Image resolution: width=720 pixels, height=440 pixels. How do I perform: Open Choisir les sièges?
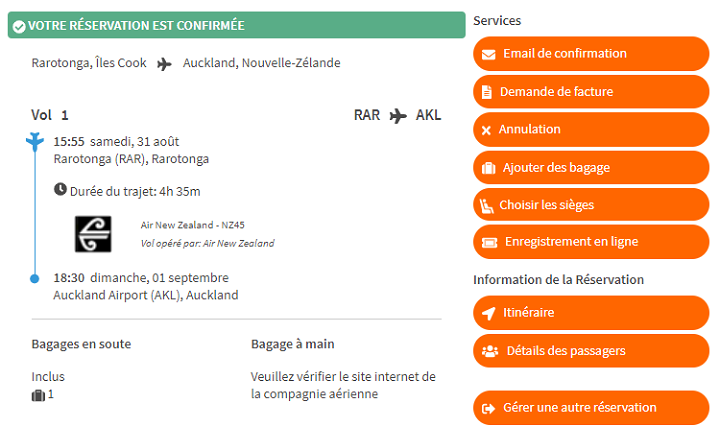click(590, 206)
